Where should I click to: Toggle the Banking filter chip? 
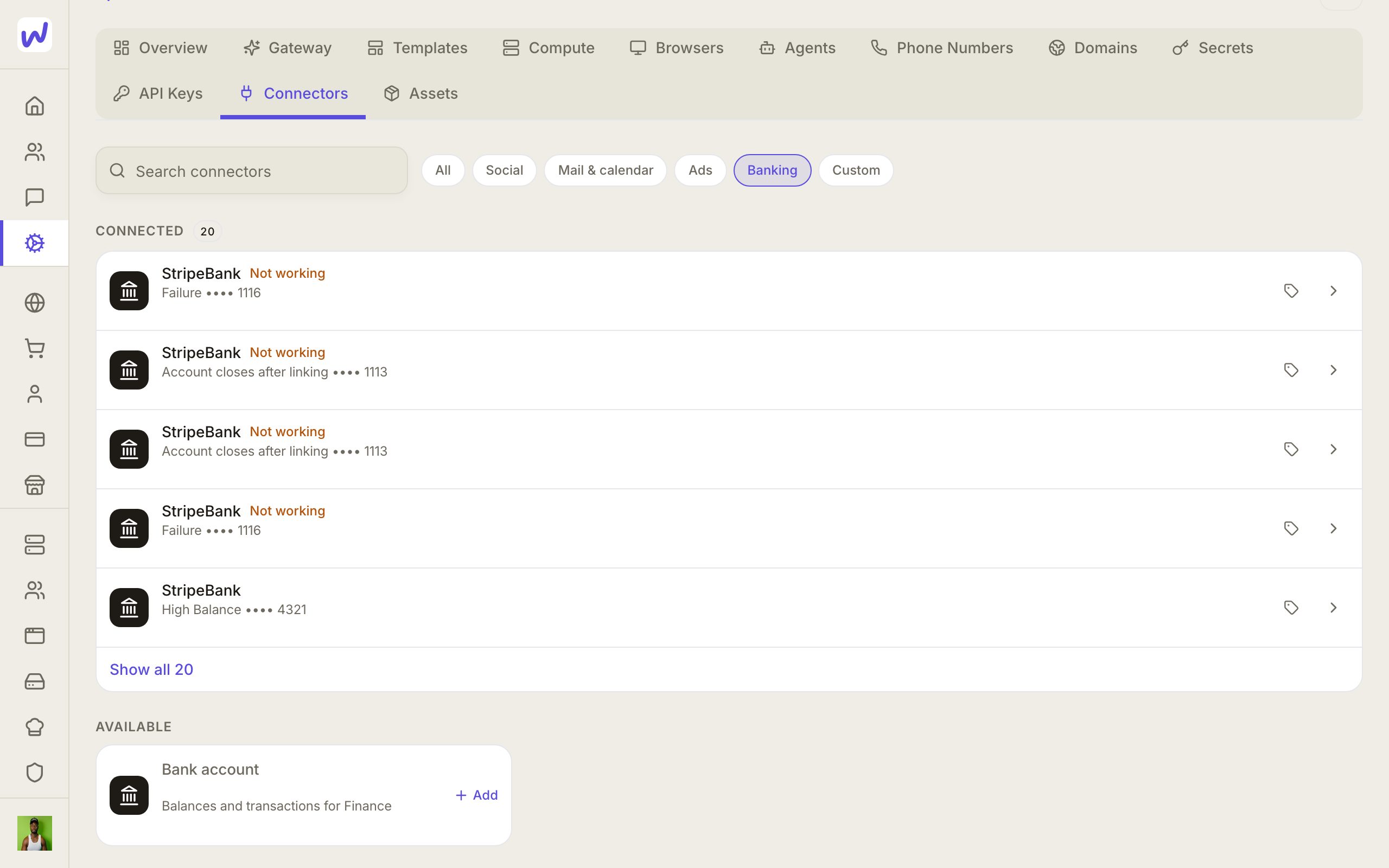[x=772, y=170]
